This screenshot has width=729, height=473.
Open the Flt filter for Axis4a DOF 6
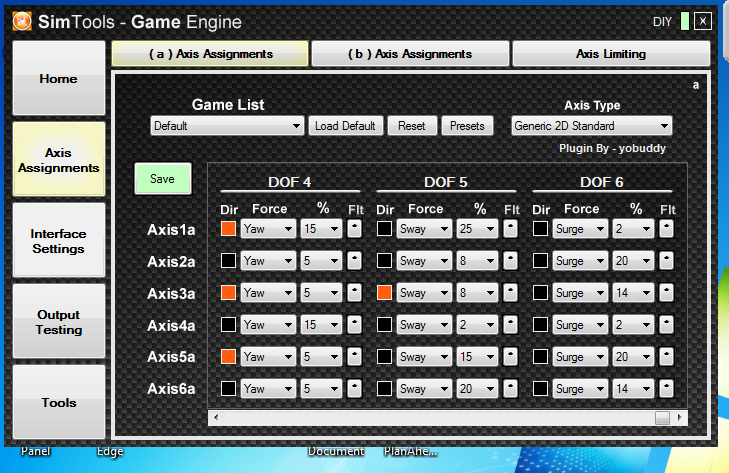(x=666, y=325)
